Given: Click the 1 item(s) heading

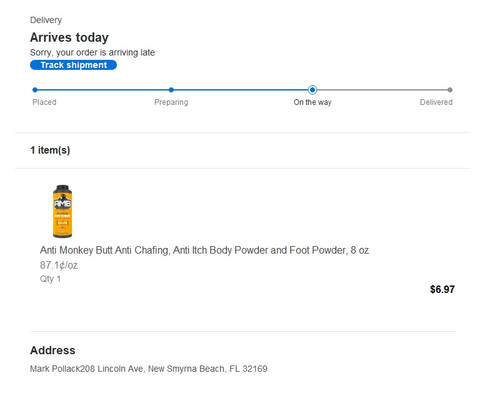Looking at the screenshot, I should 50,150.
